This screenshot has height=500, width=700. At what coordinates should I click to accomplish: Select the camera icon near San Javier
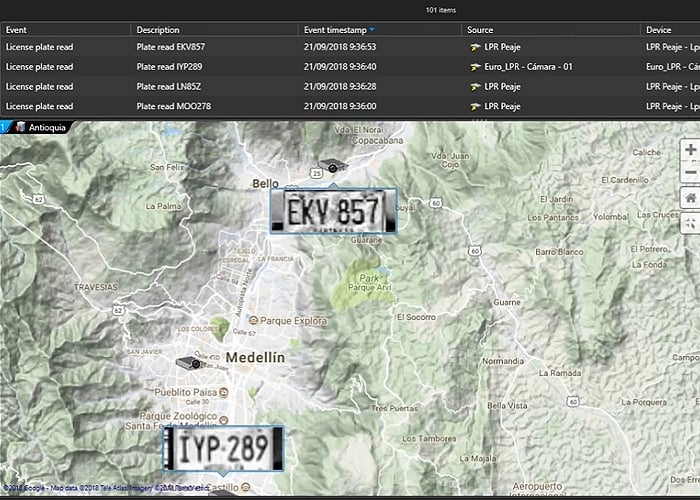pyautogui.click(x=188, y=362)
